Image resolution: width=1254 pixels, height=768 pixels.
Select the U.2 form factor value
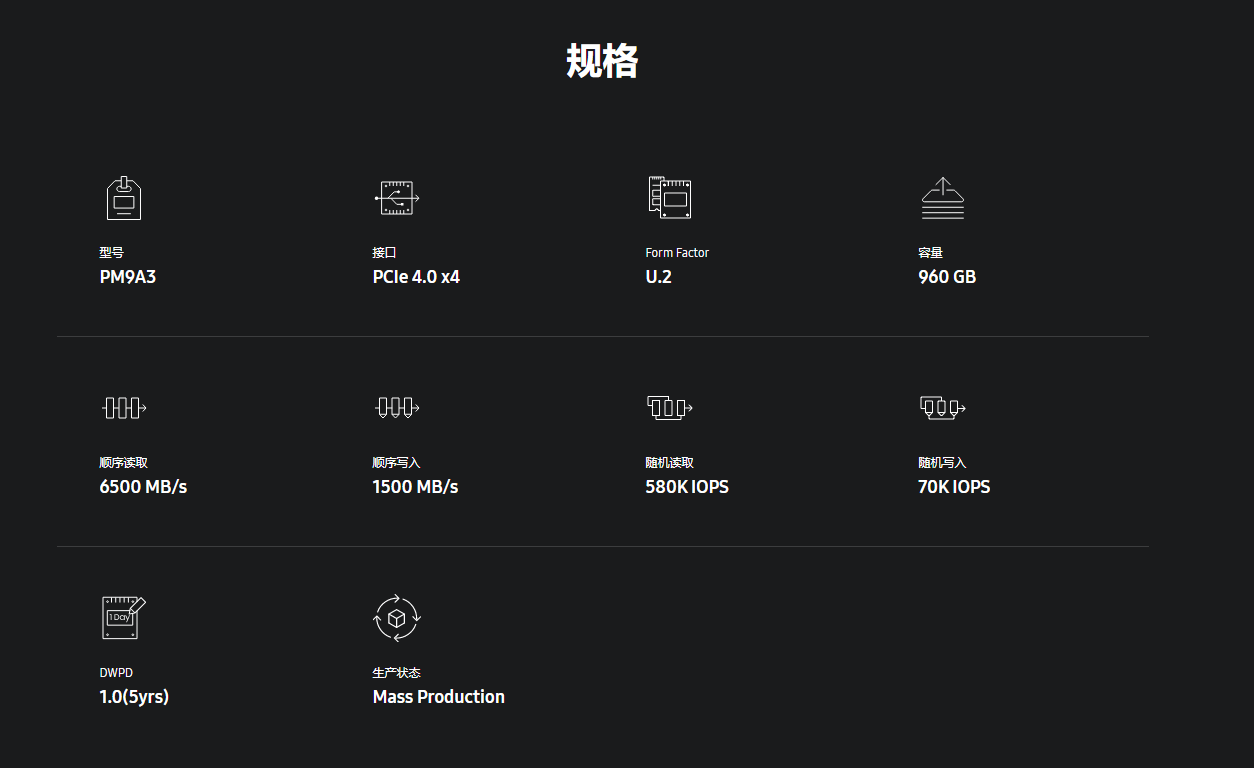pos(659,277)
